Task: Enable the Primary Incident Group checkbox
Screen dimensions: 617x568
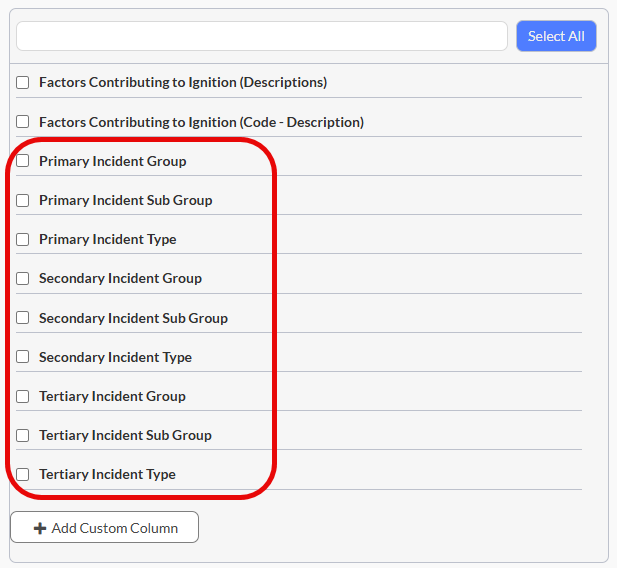Action: coord(22,161)
